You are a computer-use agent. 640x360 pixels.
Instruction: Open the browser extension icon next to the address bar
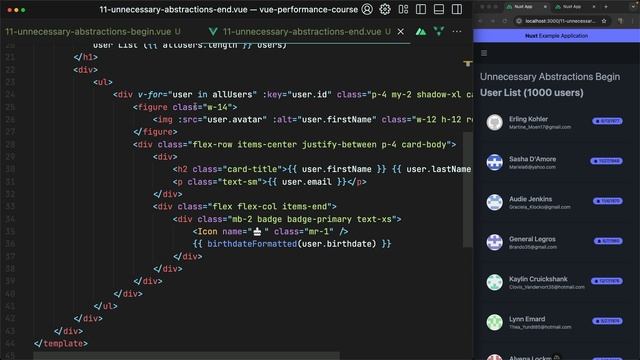[620, 21]
